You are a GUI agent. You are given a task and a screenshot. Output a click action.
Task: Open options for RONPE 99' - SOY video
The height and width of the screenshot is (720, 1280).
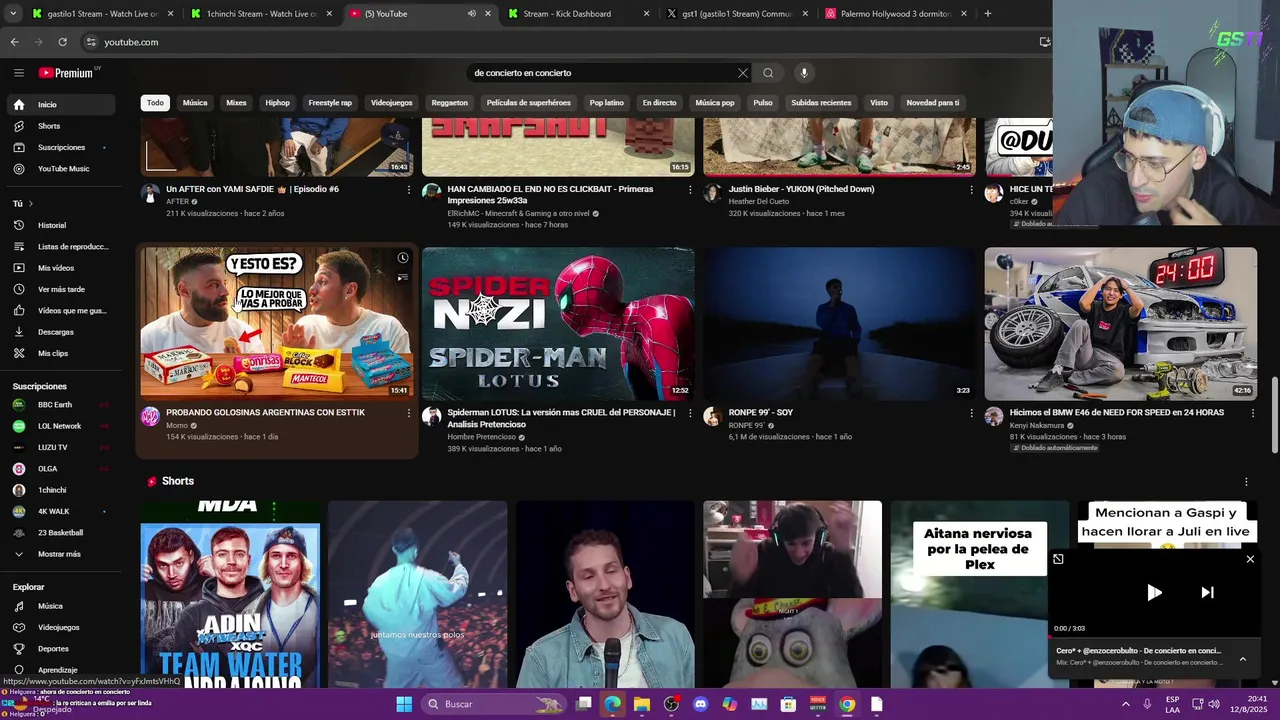[971, 413]
